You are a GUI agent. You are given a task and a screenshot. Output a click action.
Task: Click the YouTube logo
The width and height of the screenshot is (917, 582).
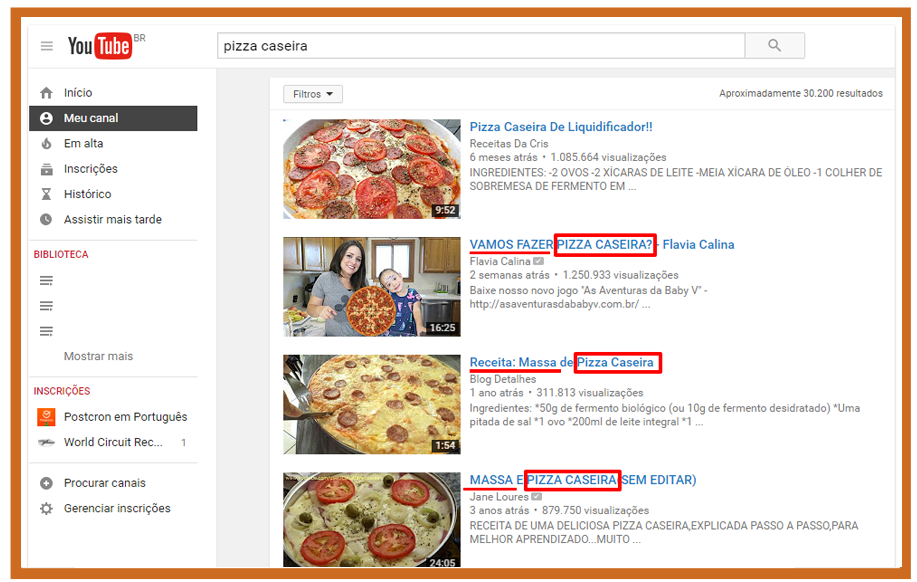99,46
